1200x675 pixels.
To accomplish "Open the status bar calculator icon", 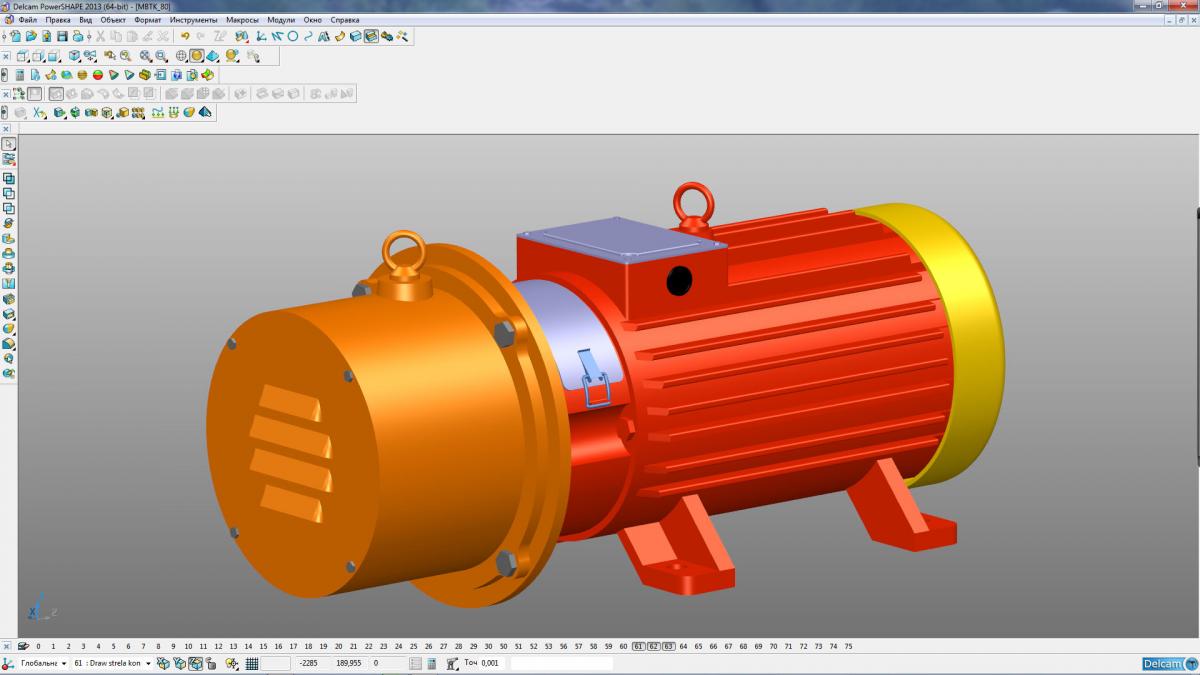I will click(432, 663).
